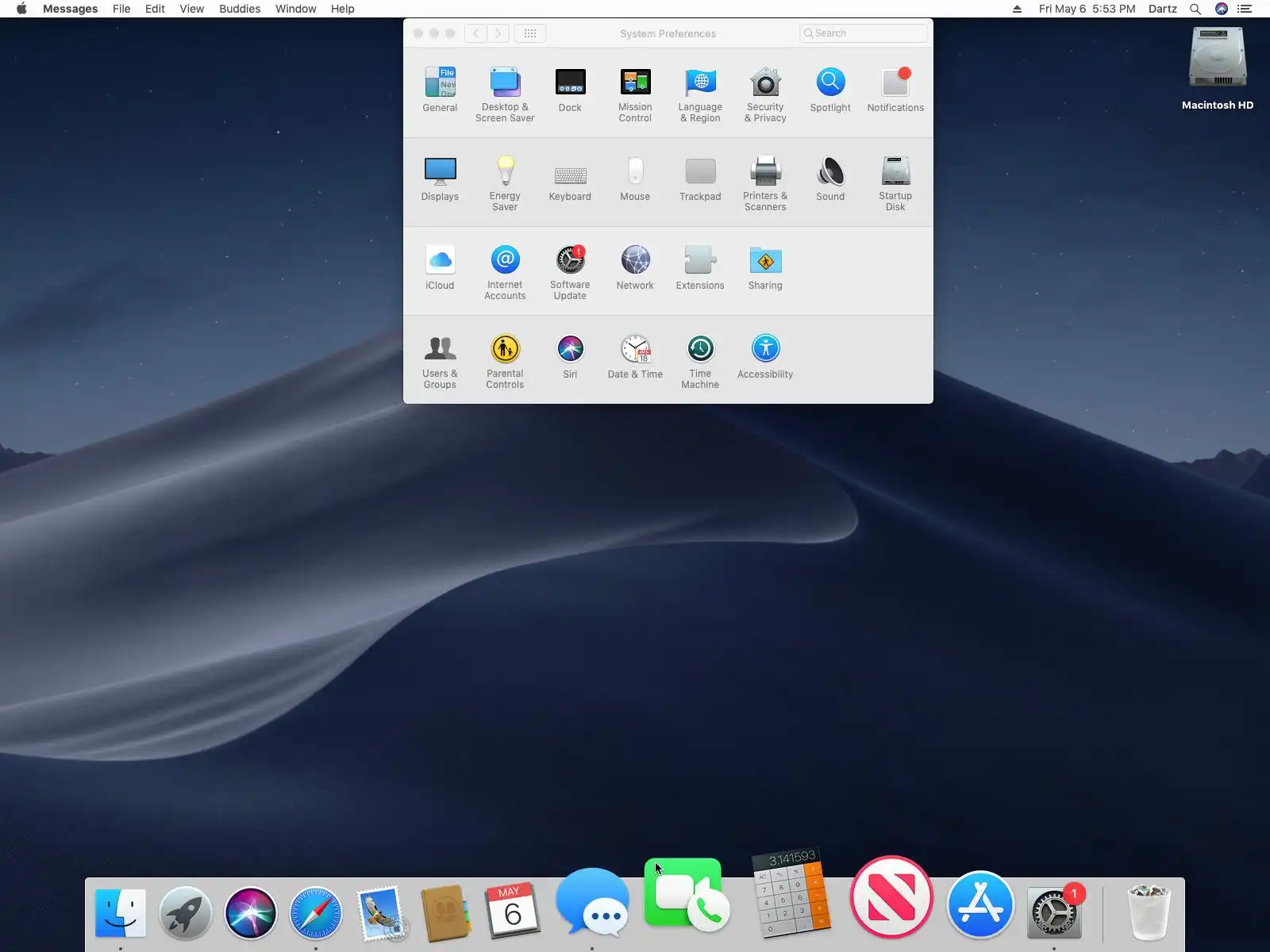1270x952 pixels.
Task: Open the General preference pane
Action: (x=440, y=90)
